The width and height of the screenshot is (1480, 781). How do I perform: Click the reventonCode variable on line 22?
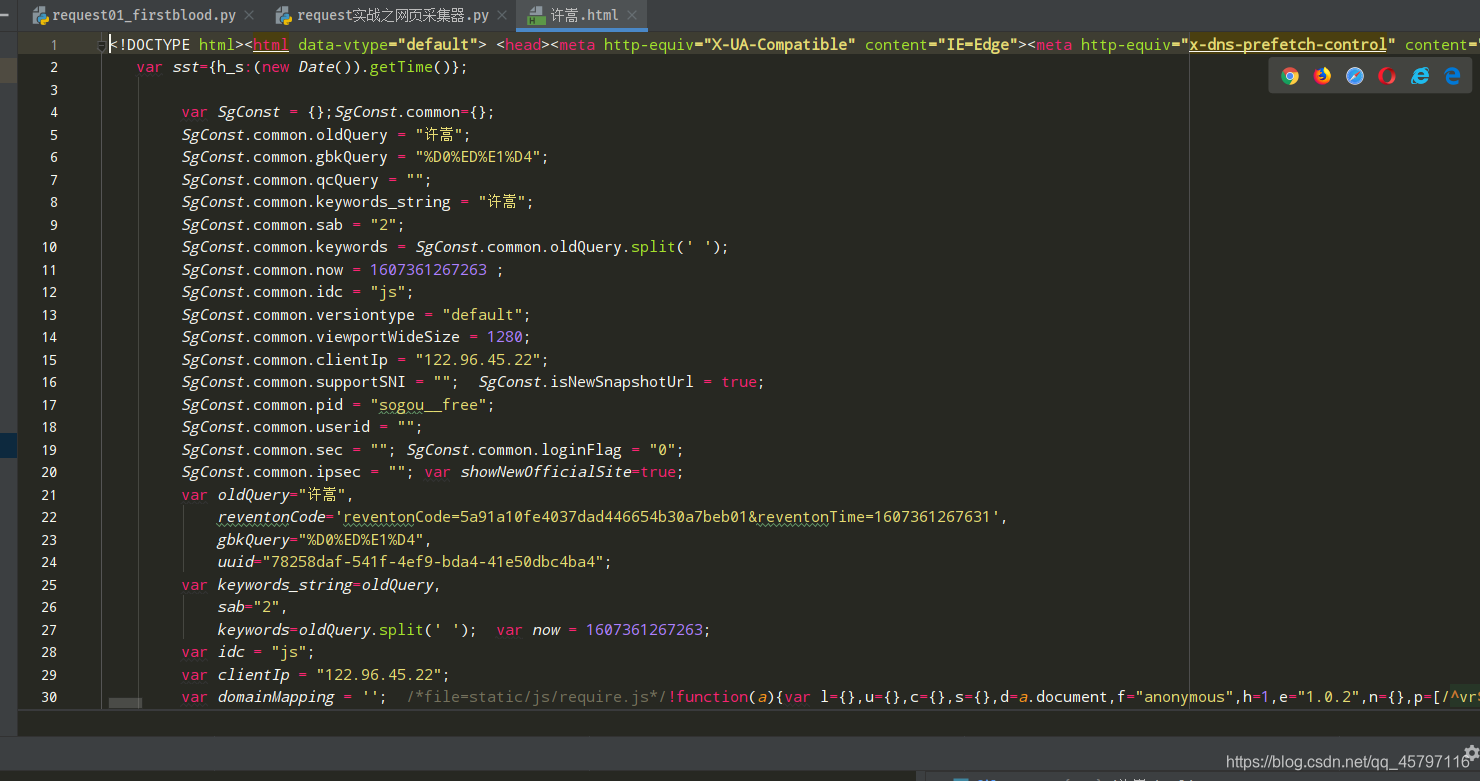(x=272, y=517)
